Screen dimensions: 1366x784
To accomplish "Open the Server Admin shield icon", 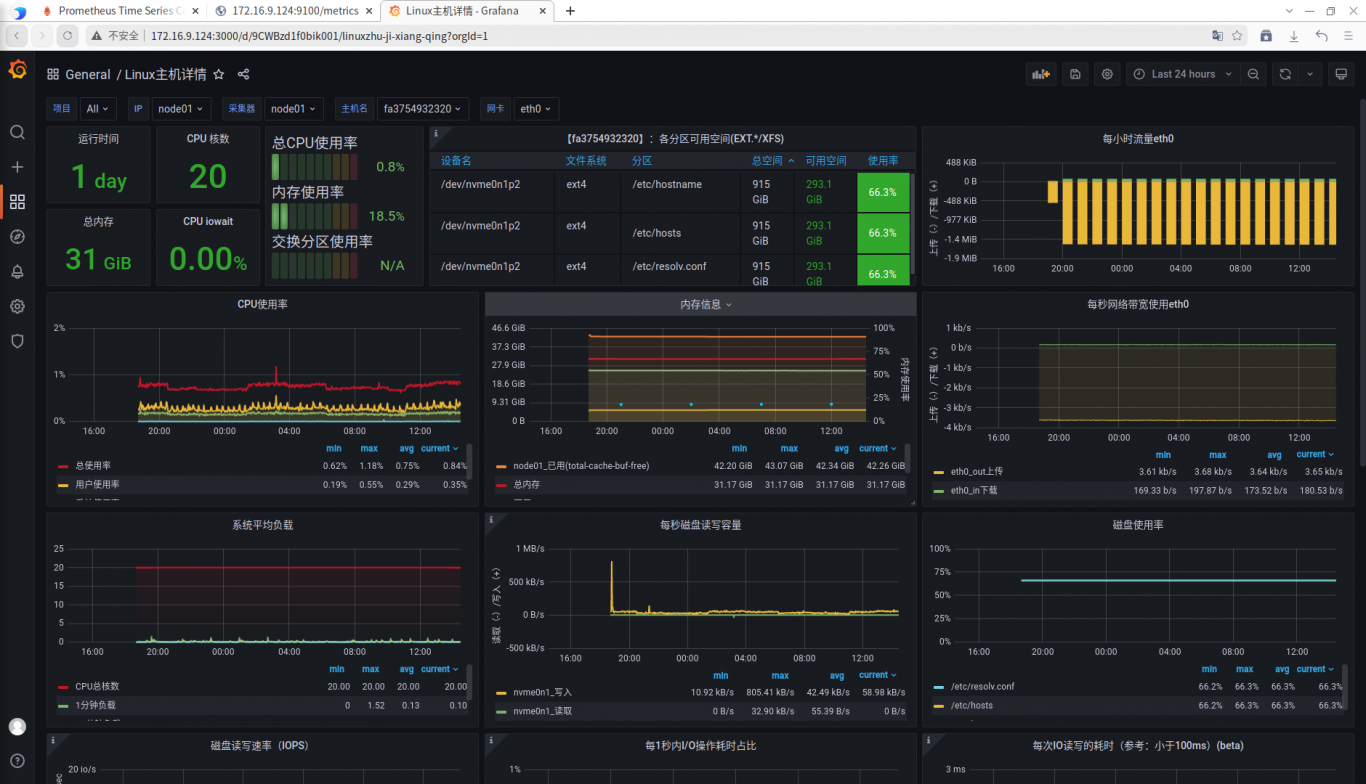I will tap(17, 341).
